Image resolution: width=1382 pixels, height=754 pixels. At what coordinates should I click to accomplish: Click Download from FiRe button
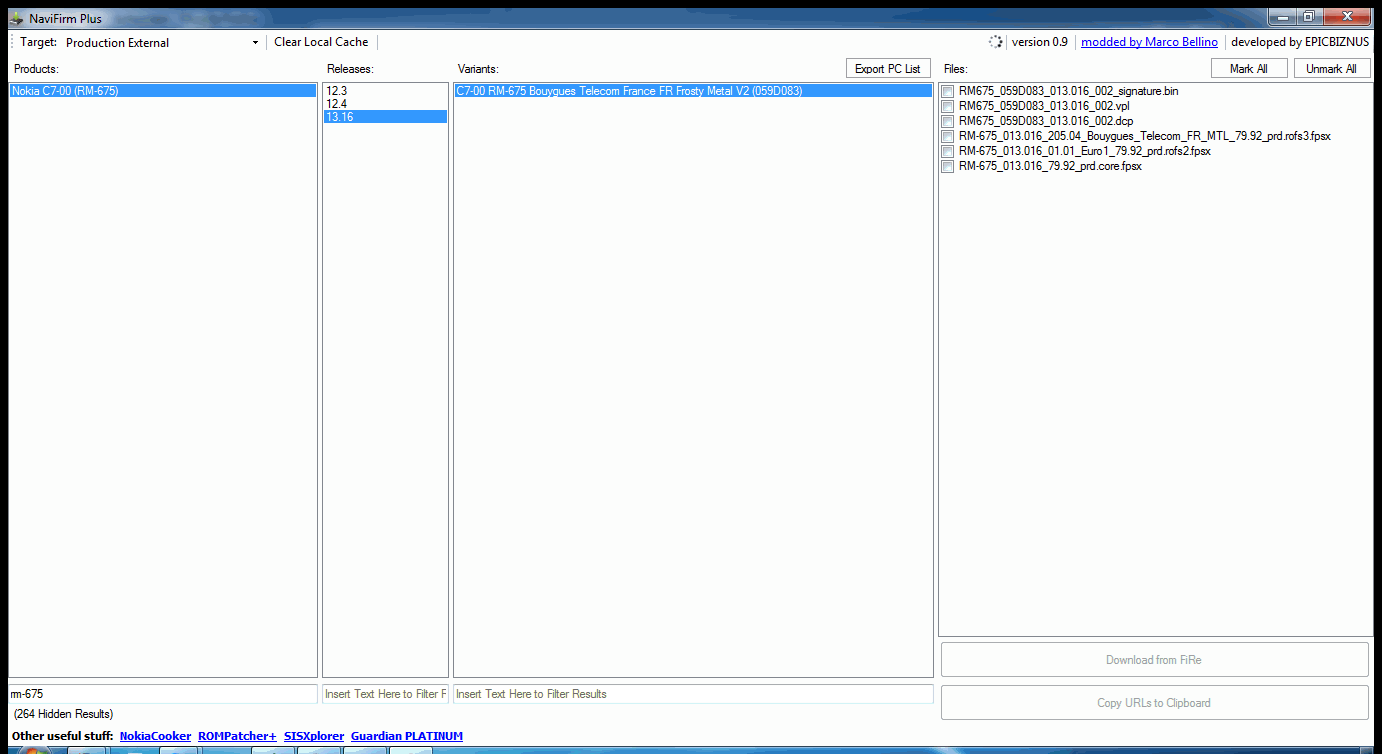tap(1154, 660)
